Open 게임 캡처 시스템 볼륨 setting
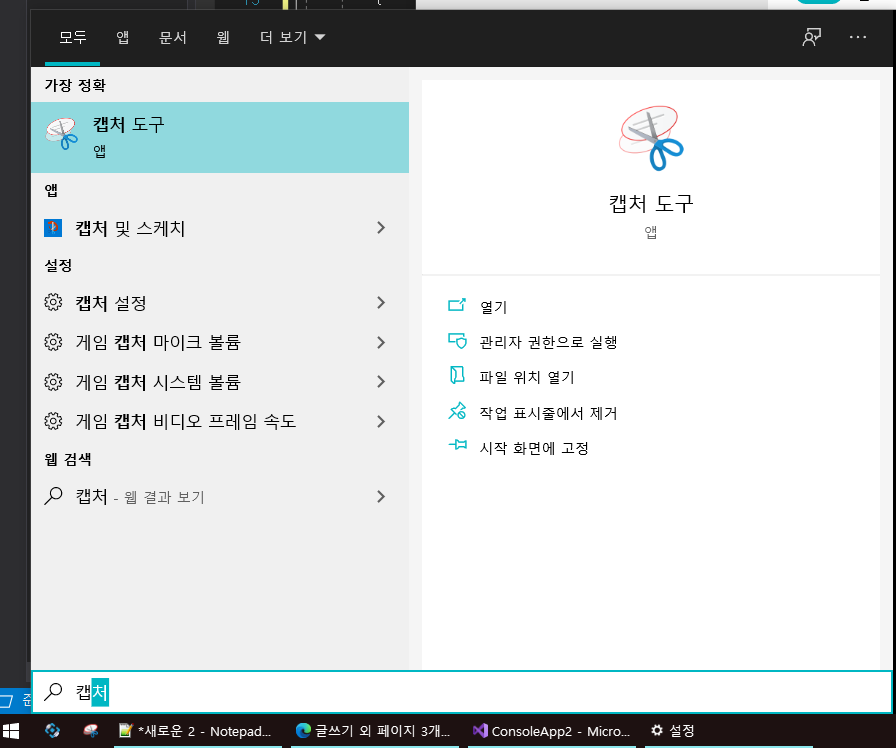Viewport: 896px width, 748px height. 220,382
